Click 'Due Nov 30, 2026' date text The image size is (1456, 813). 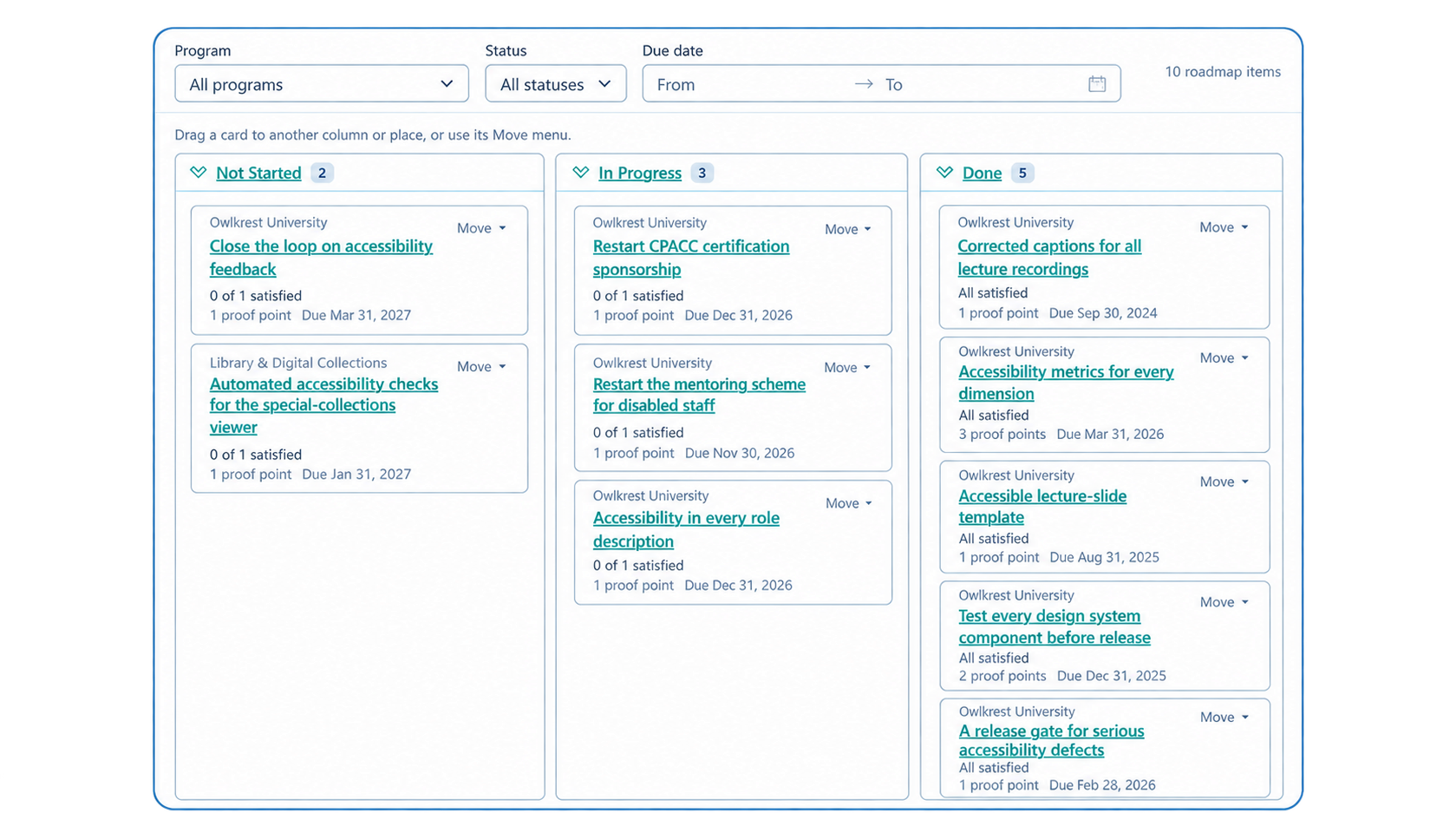click(x=740, y=453)
